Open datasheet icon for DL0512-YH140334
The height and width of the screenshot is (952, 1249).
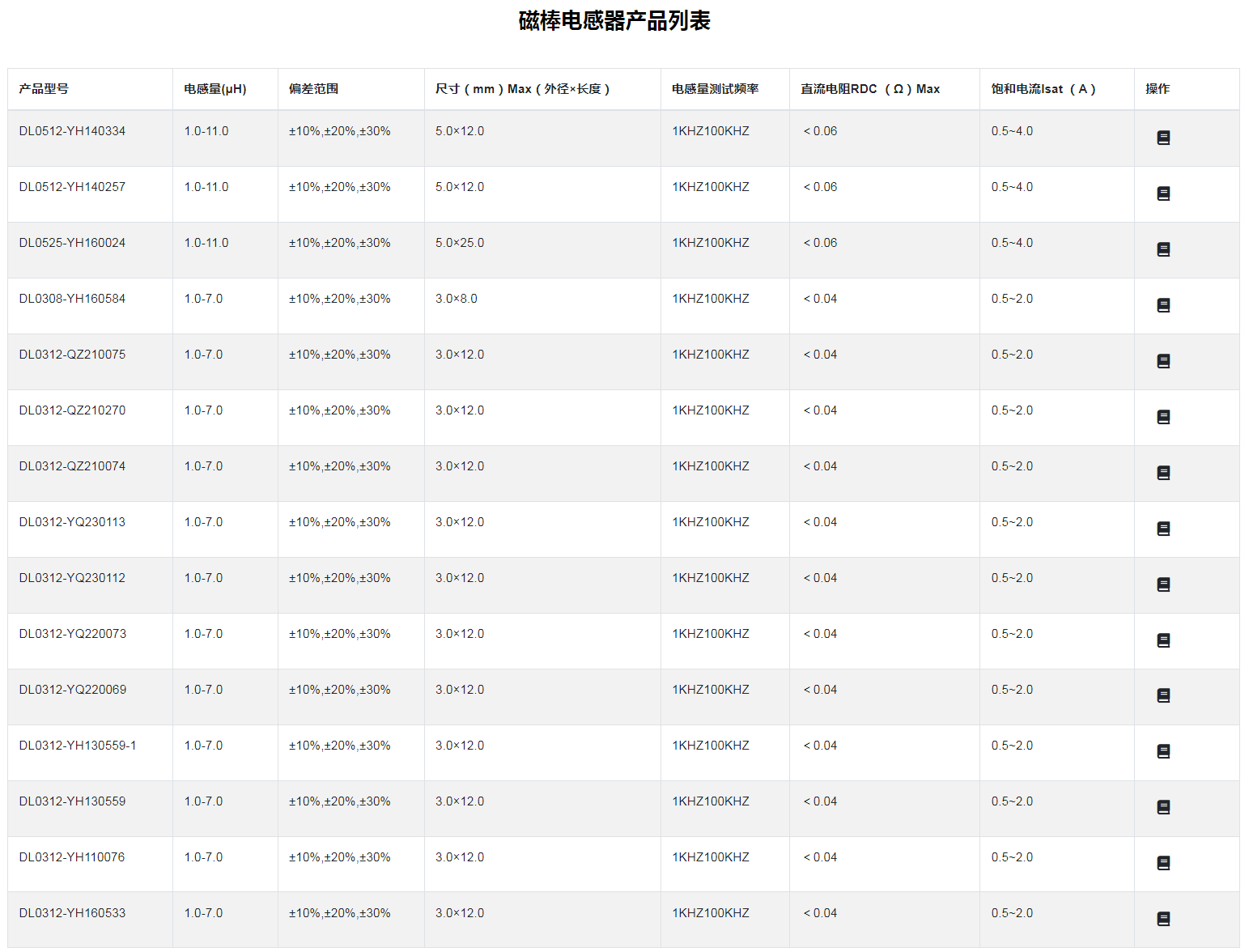(1163, 138)
